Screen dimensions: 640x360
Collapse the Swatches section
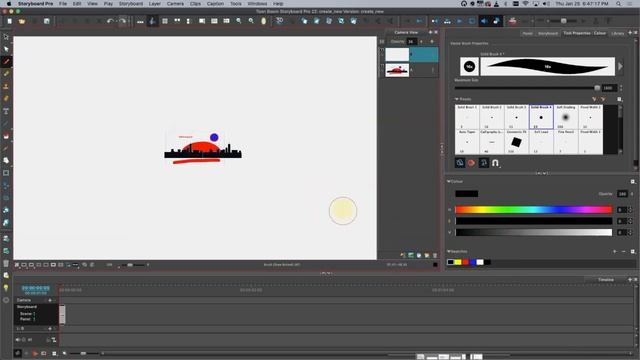coord(449,251)
